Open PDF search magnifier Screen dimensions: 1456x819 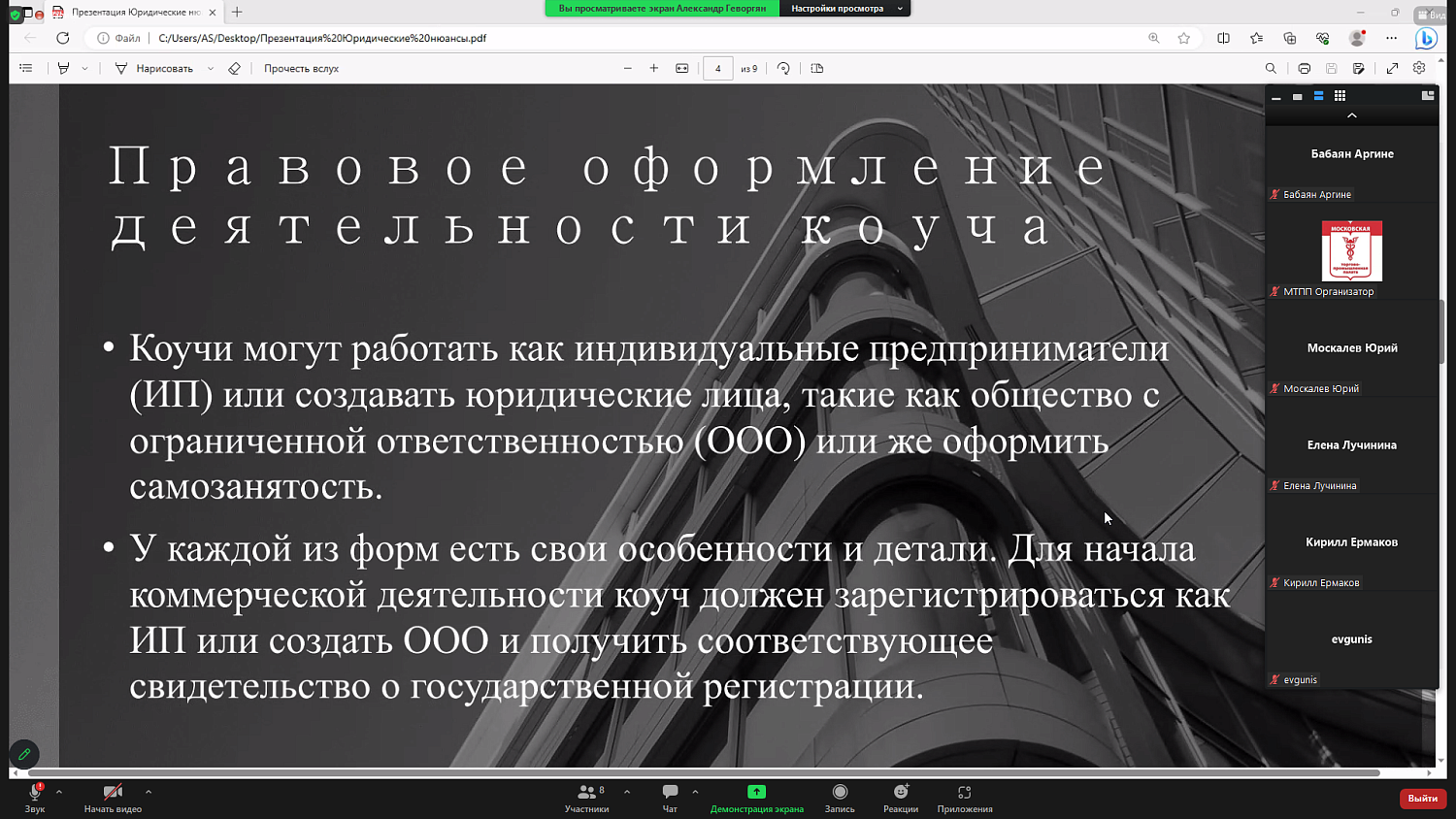[1271, 68]
